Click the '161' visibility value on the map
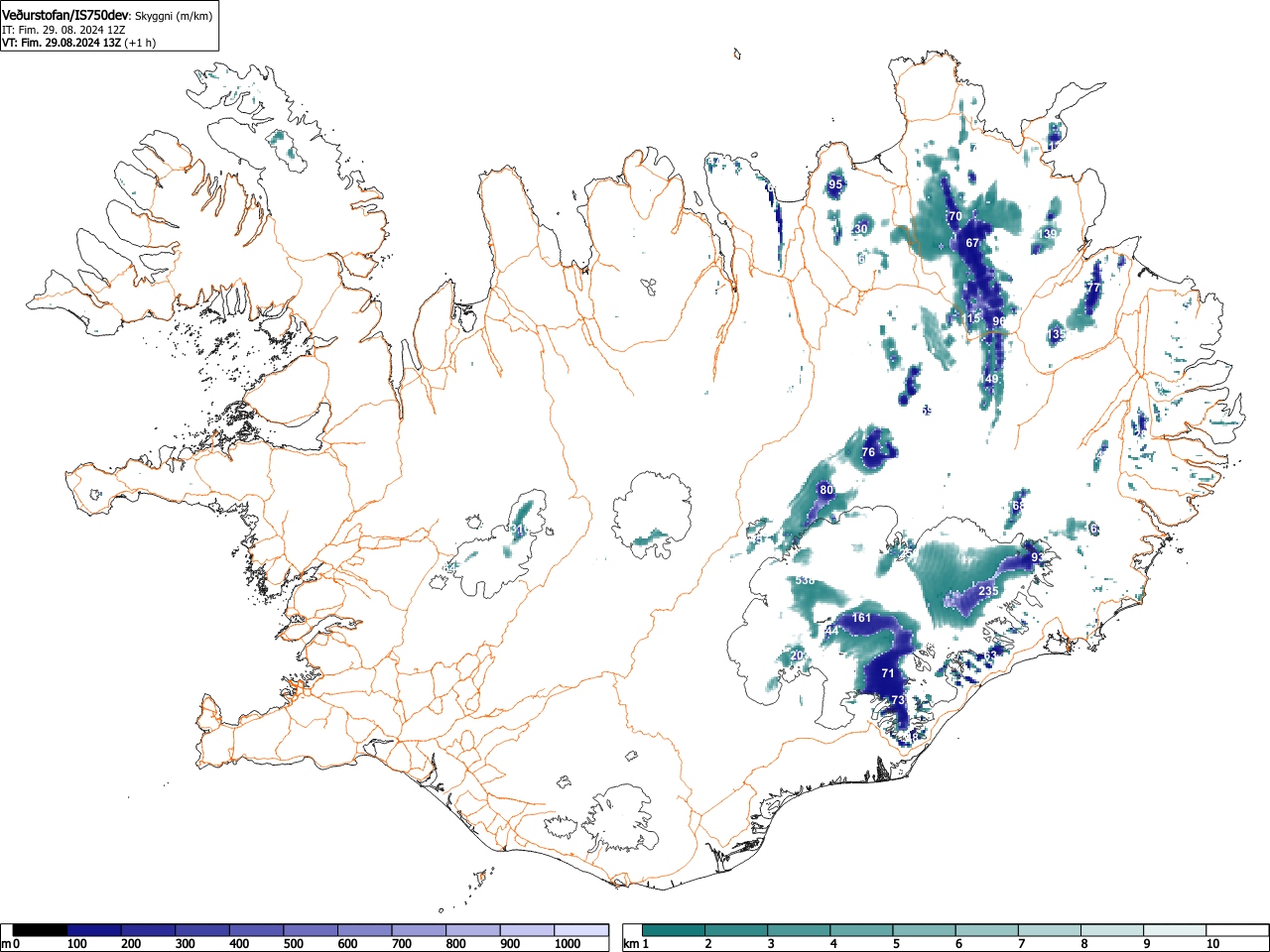 coord(861,618)
